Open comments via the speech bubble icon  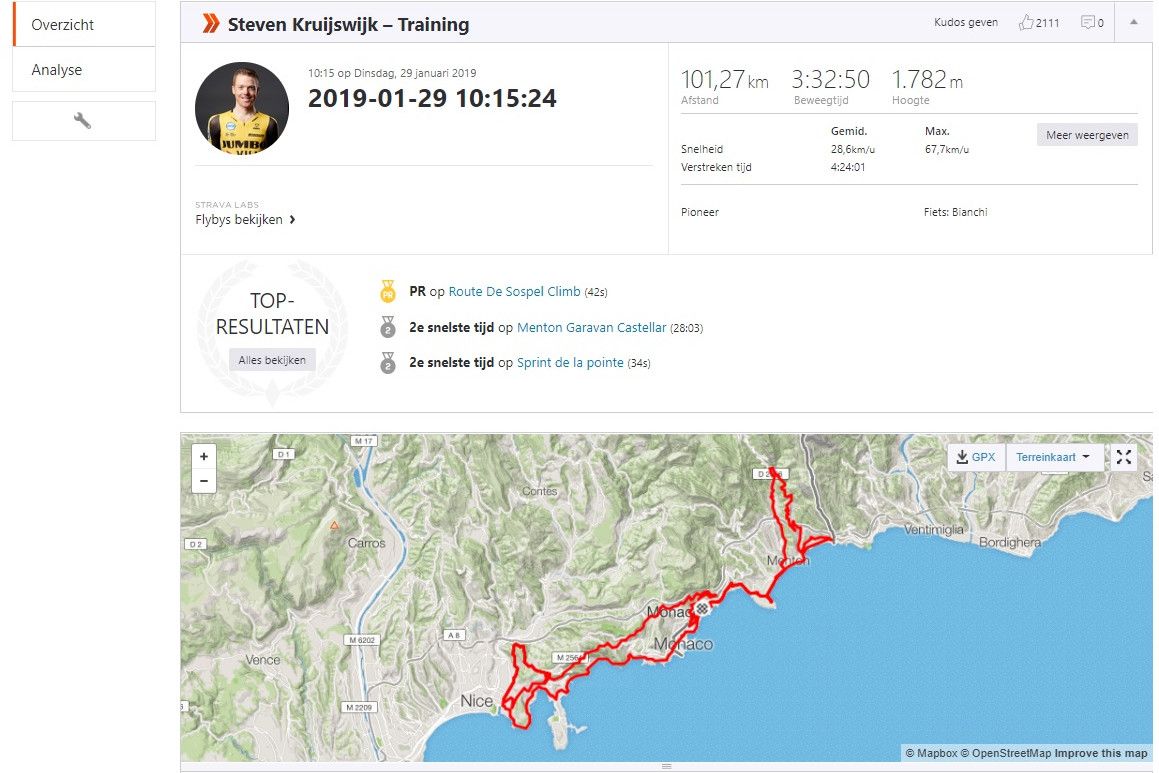point(1089,22)
